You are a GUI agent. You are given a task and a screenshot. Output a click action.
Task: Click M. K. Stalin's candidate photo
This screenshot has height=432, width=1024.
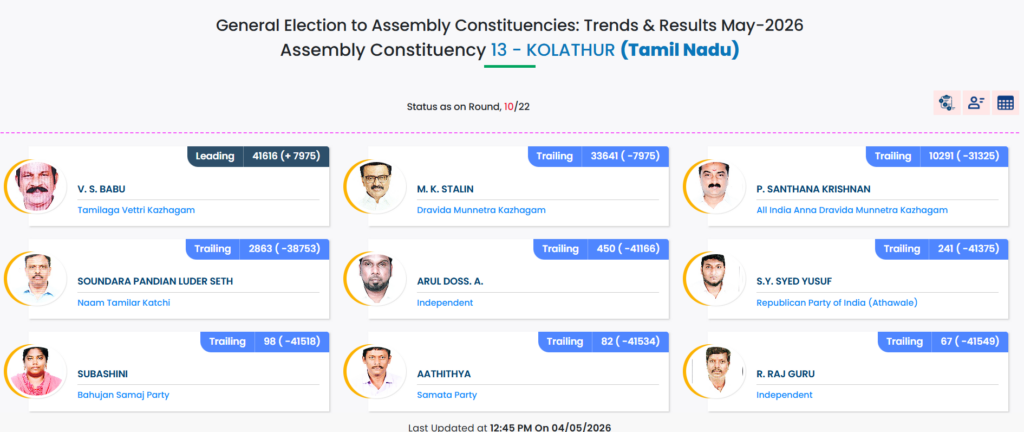376,187
